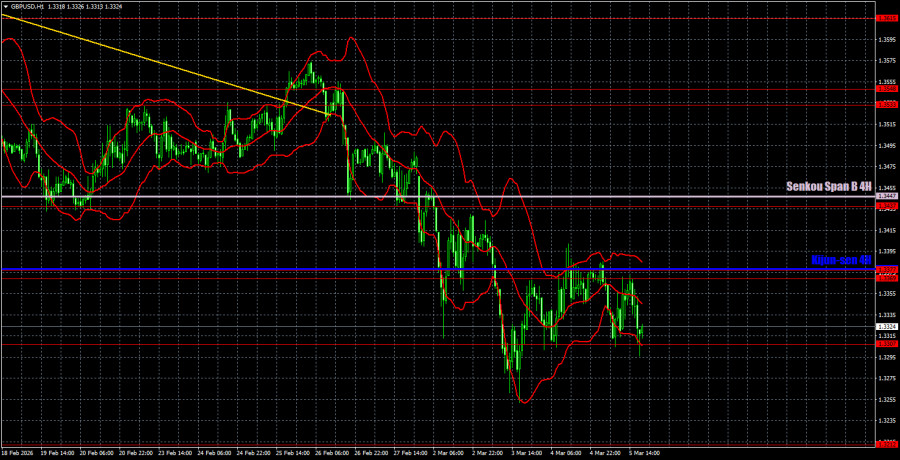
Task: Click the 26 Feb 22:00 time label
Action: tap(370, 453)
